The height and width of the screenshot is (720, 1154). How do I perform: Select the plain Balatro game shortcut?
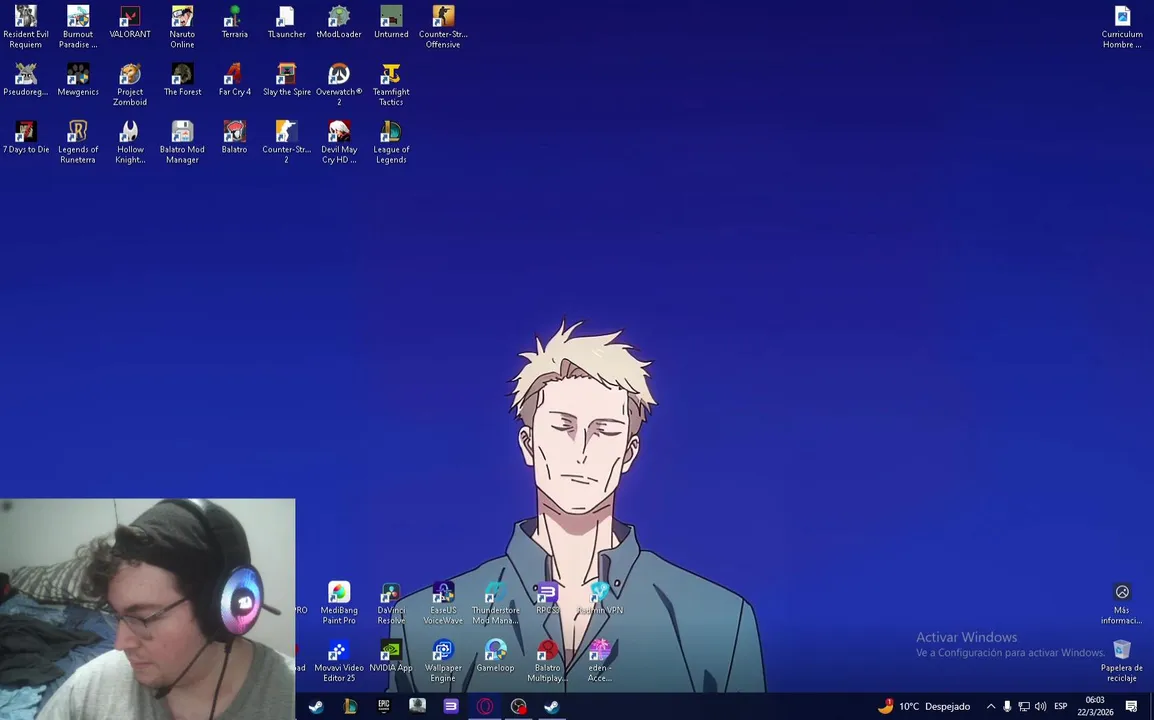tap(235, 137)
